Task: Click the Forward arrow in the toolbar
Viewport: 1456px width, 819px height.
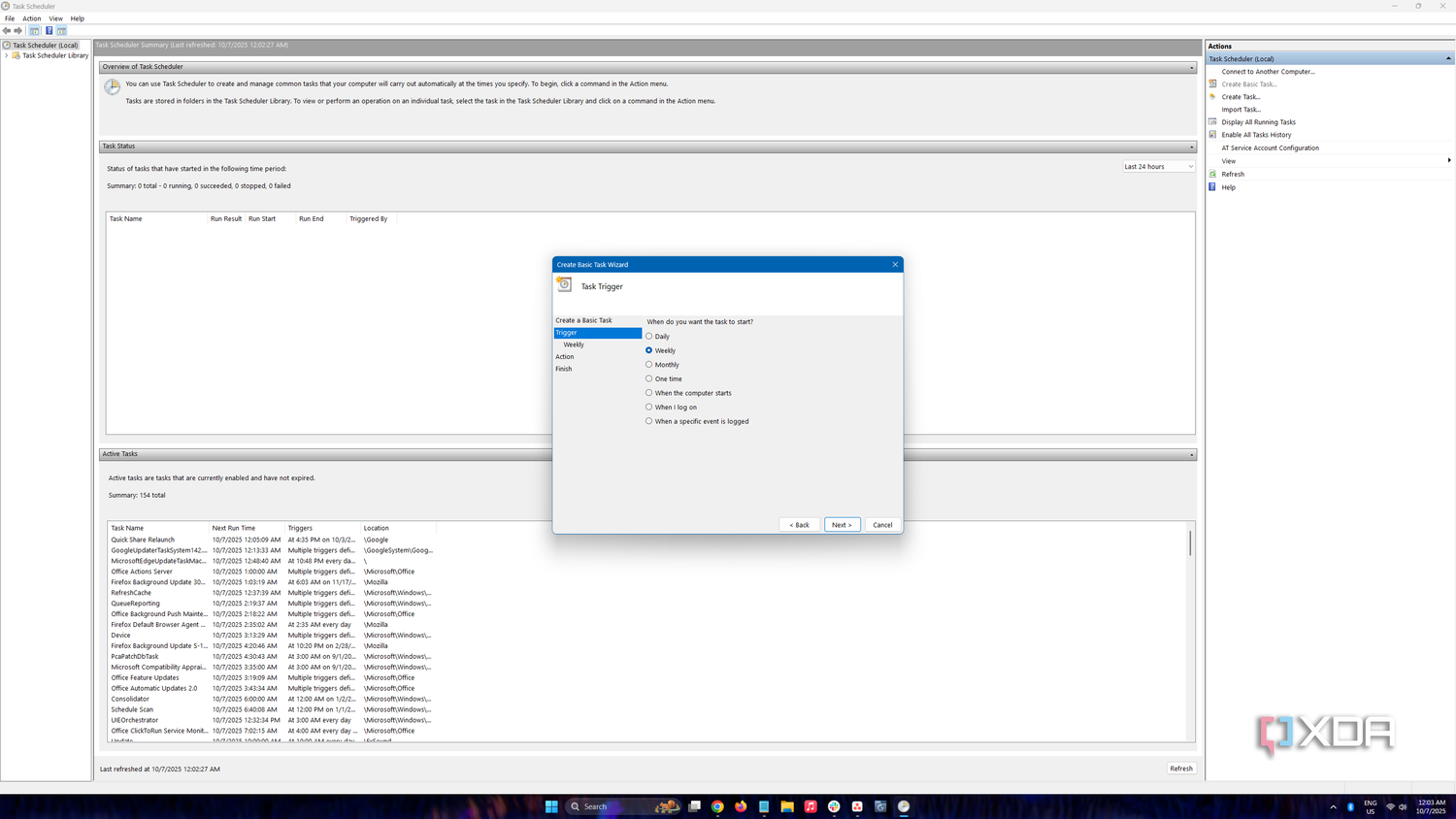Action: (x=18, y=31)
